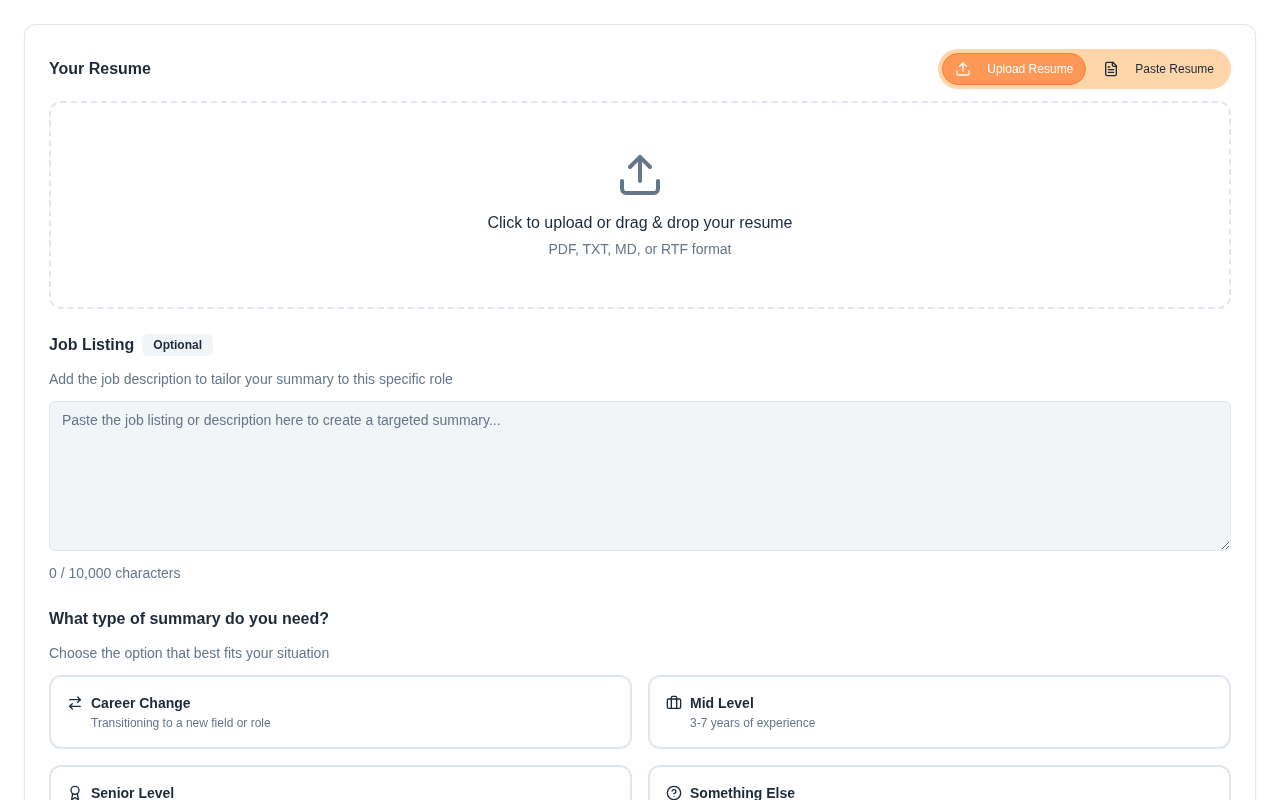Click the Senior Level award ribbon icon
The height and width of the screenshot is (800, 1280).
(x=75, y=792)
